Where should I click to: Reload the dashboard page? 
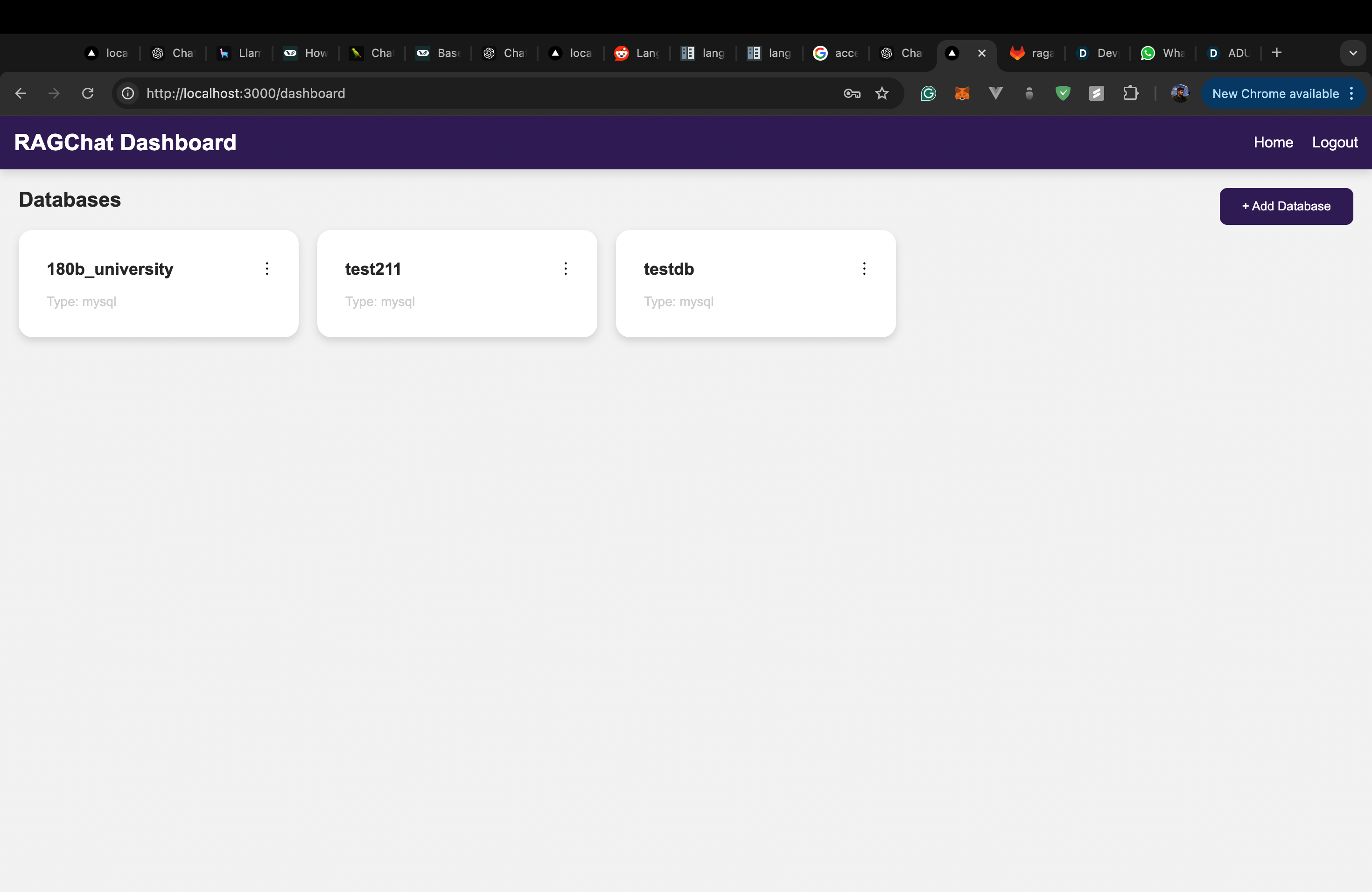88,93
